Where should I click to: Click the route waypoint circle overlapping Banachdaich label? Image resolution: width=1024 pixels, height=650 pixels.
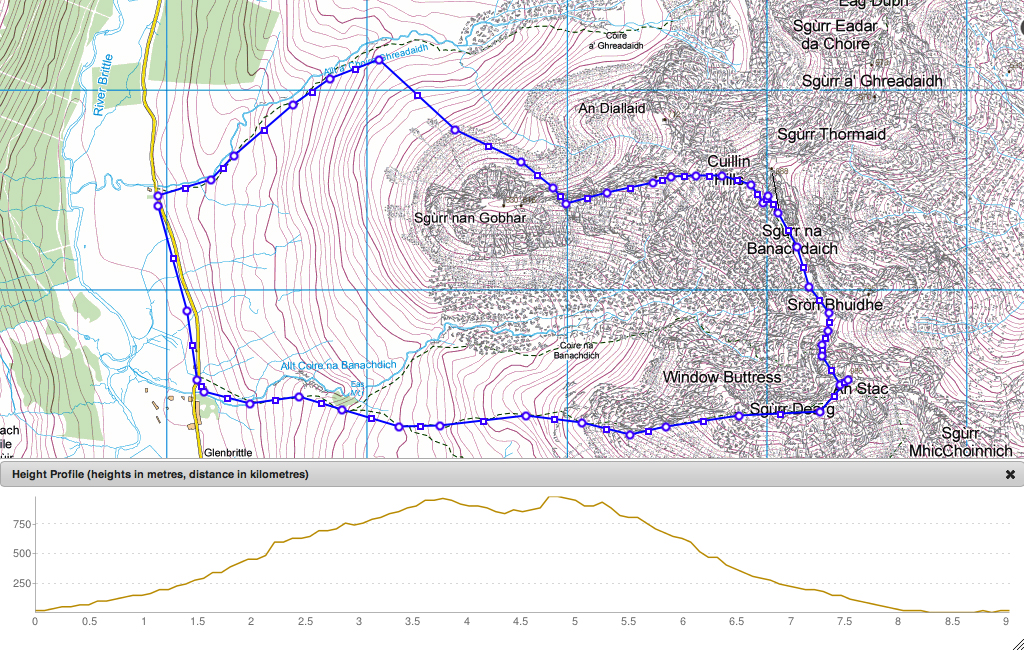point(796,247)
